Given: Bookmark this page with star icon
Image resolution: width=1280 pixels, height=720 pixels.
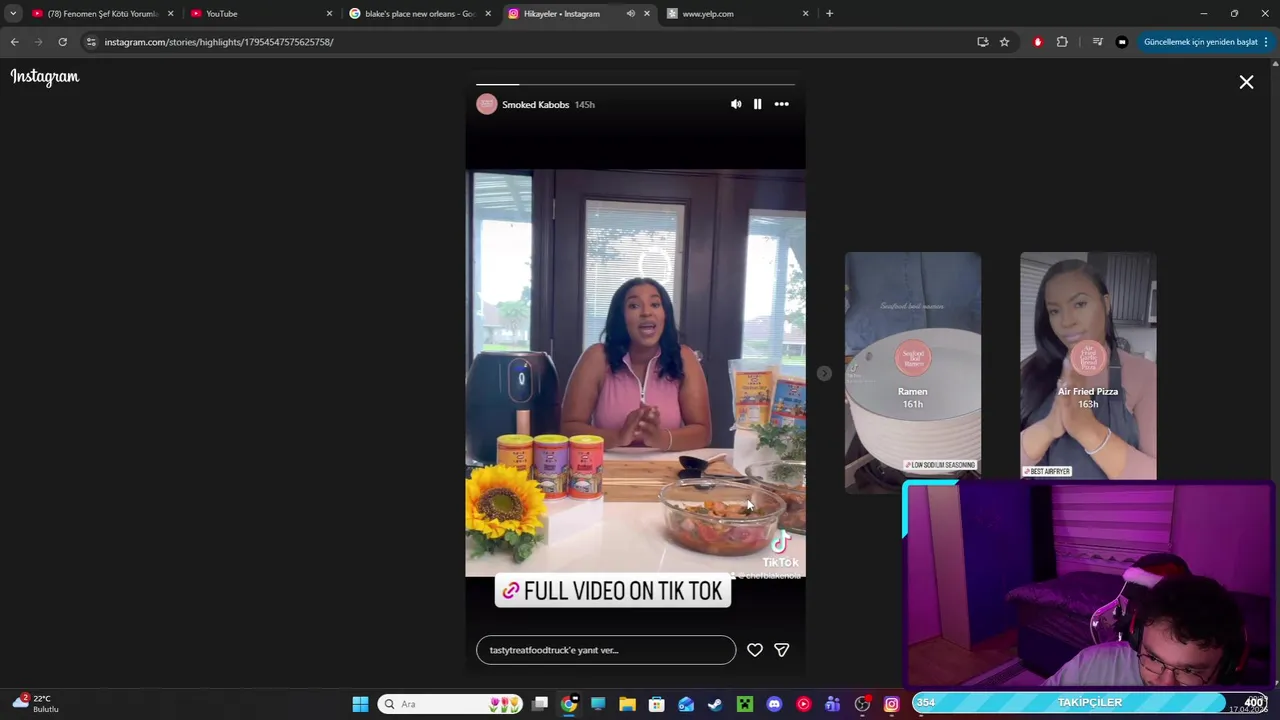Looking at the screenshot, I should [x=1004, y=42].
